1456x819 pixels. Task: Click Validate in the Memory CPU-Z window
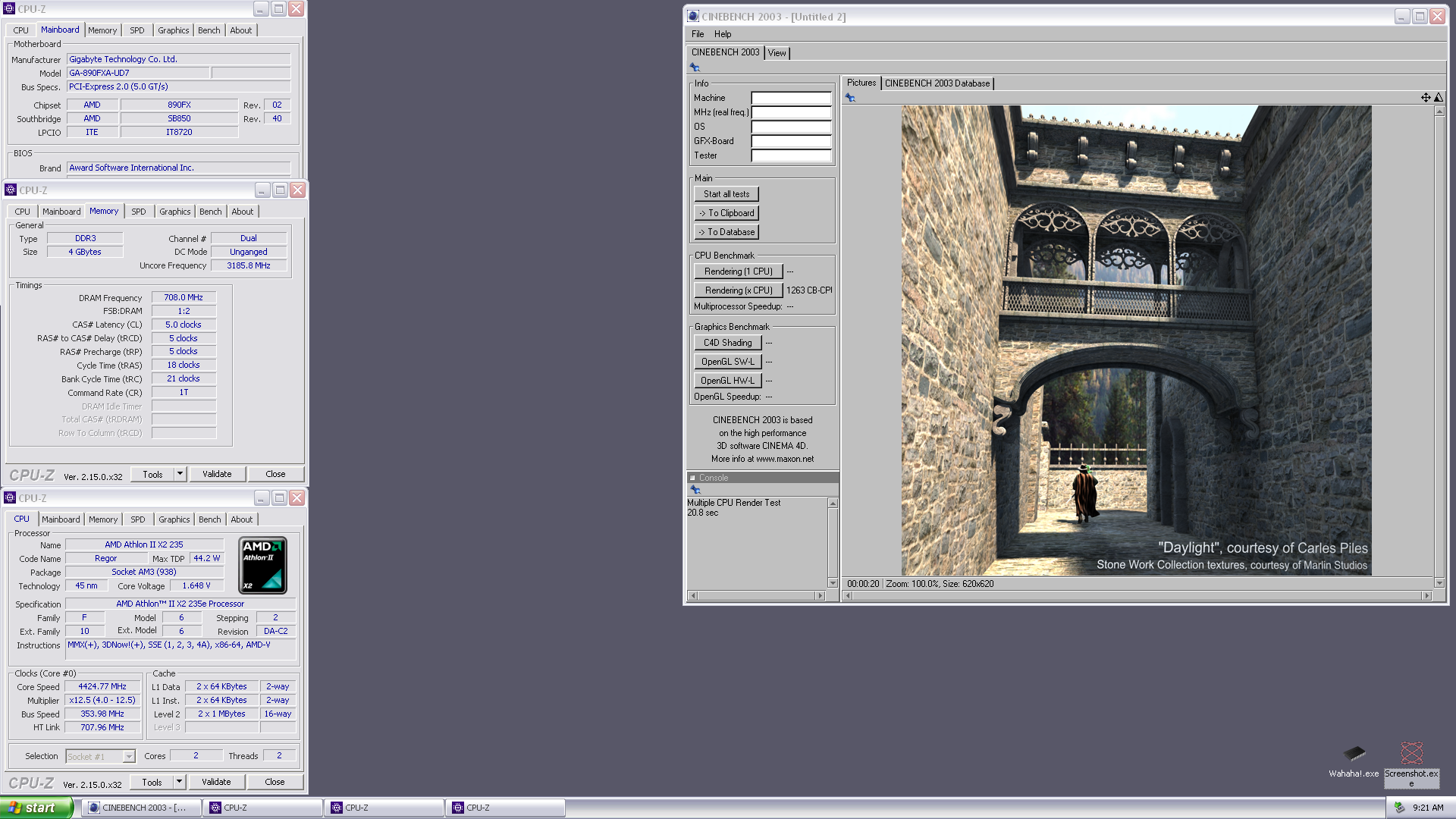point(217,474)
